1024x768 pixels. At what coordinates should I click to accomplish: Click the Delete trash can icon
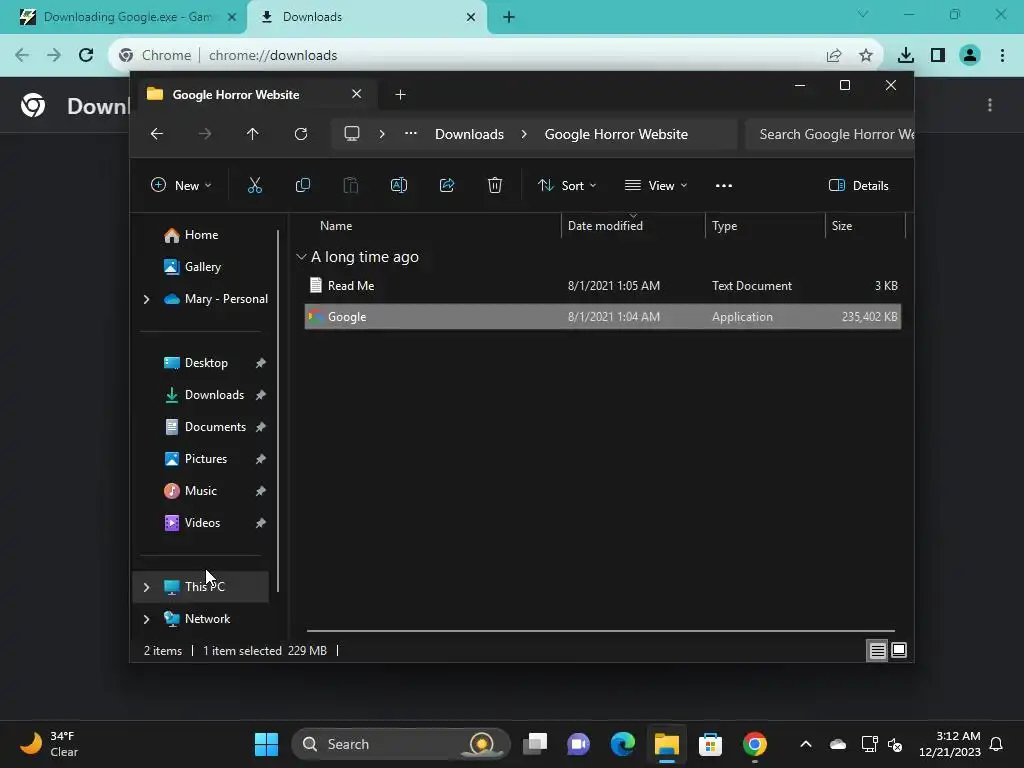(495, 185)
